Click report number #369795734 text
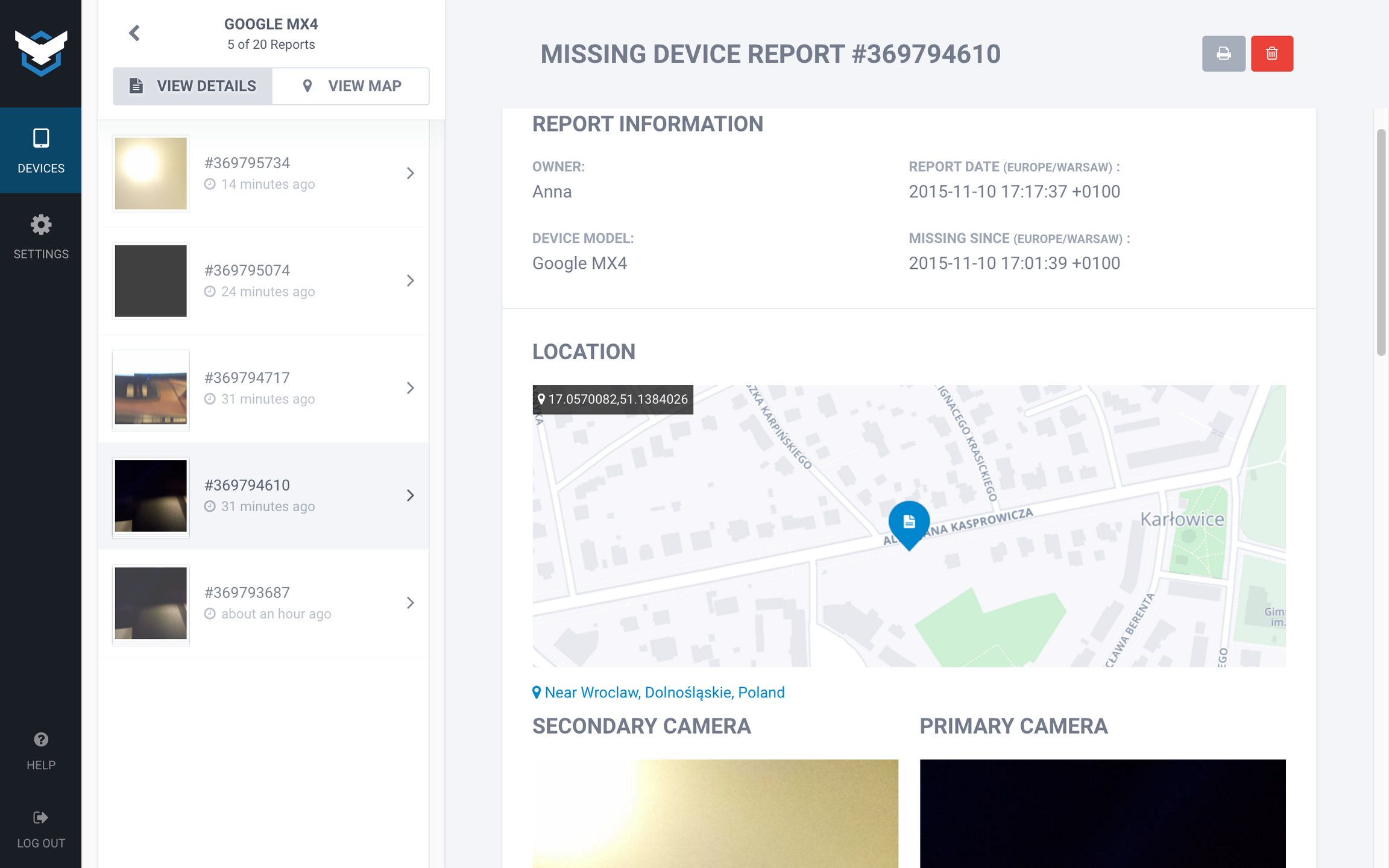Image resolution: width=1389 pixels, height=868 pixels. click(x=247, y=163)
